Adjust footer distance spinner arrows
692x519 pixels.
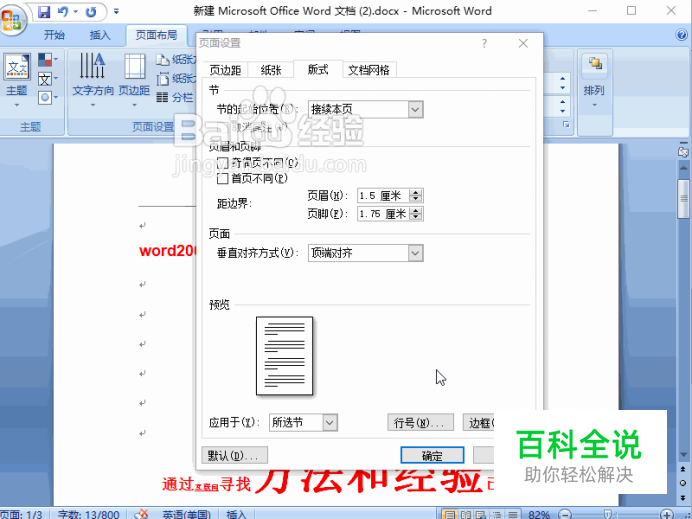(x=416, y=214)
